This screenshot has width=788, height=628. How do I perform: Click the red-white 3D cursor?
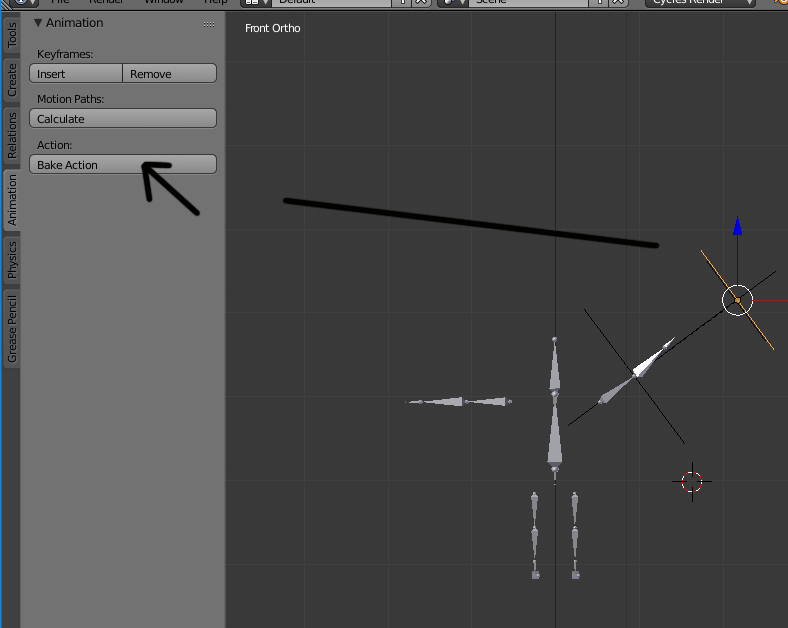click(x=692, y=482)
